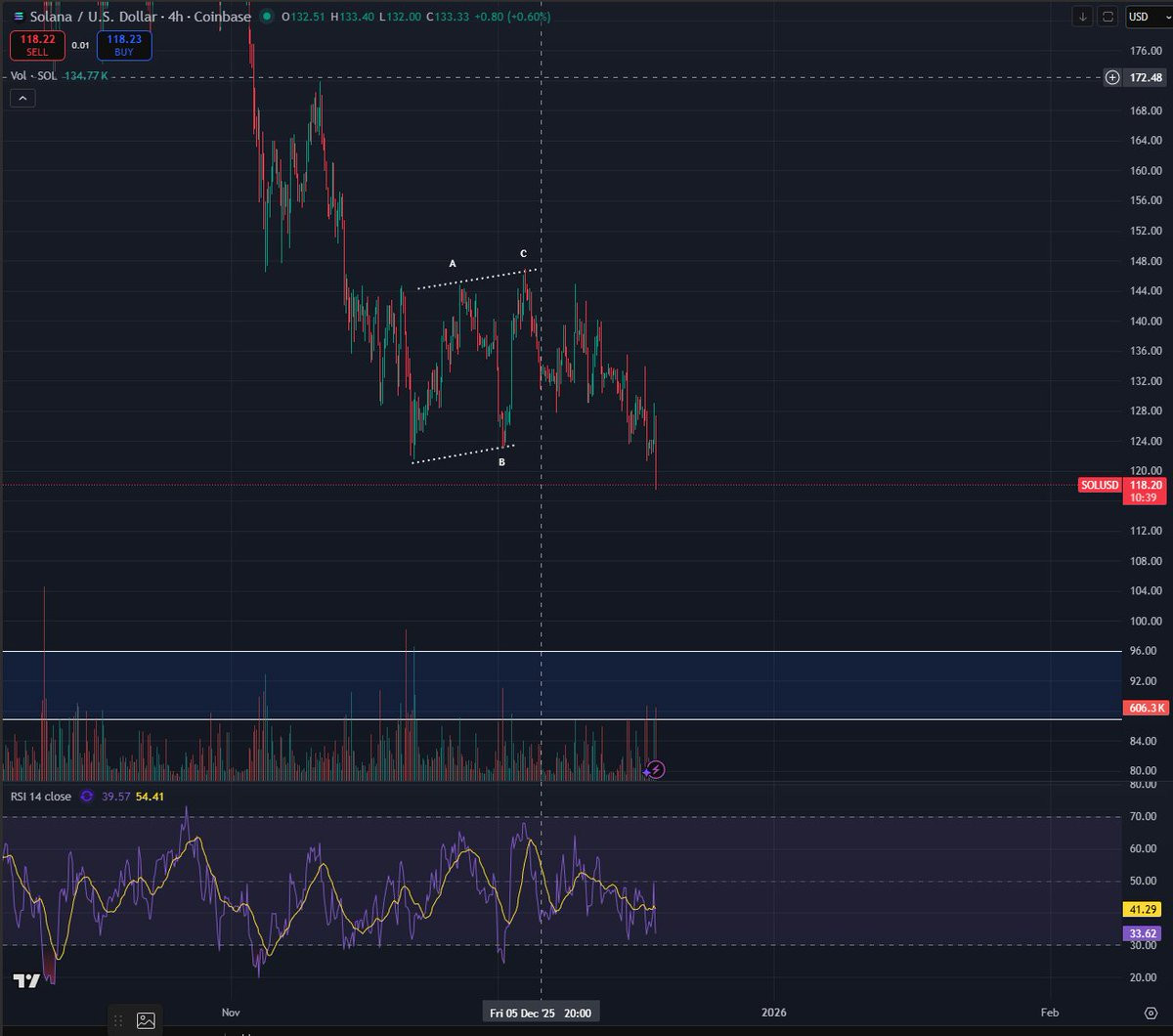Image resolution: width=1173 pixels, height=1036 pixels.
Task: Click the RSI value 54.41 in legend
Action: (x=150, y=797)
